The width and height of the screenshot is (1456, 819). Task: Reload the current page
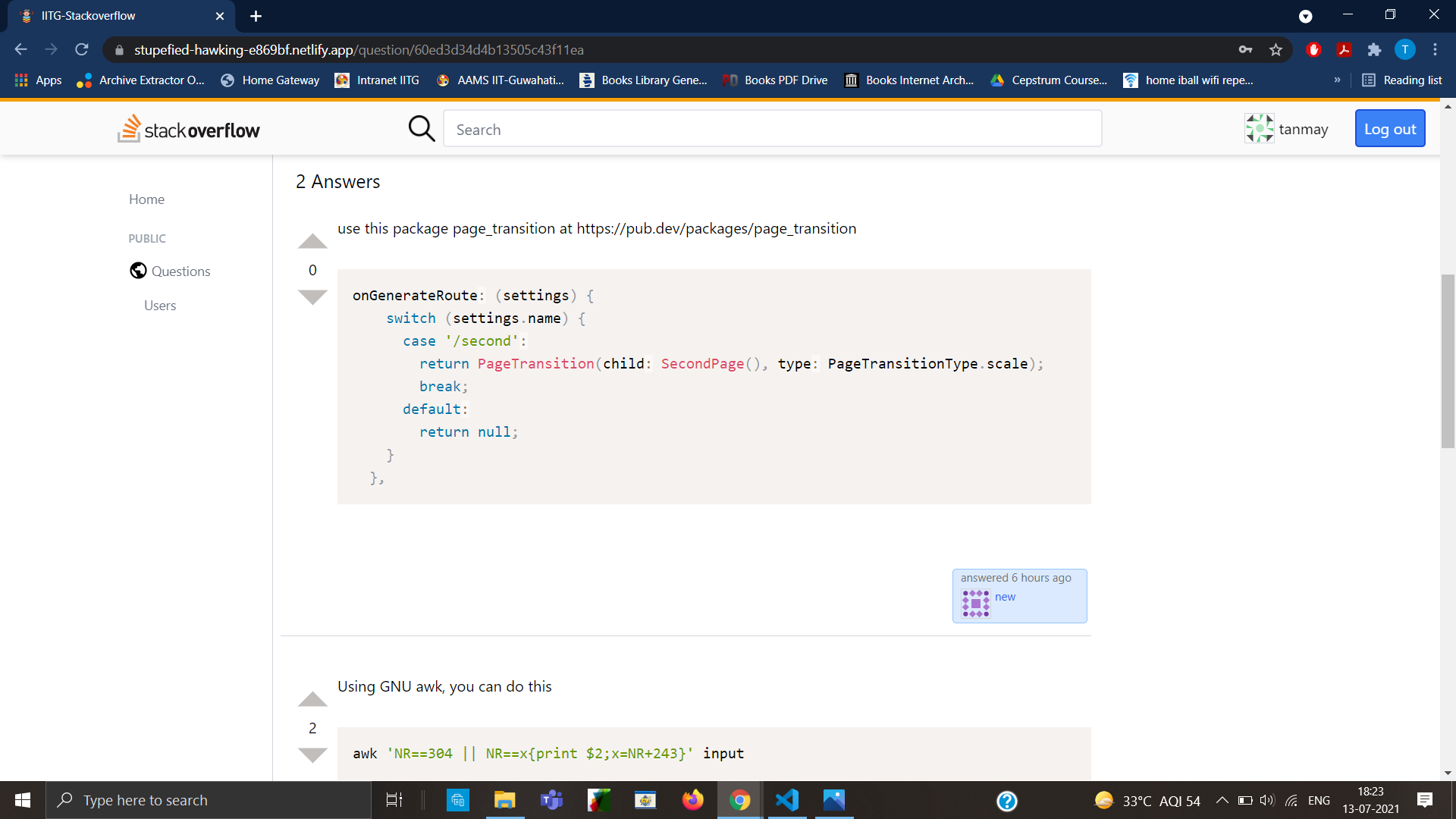point(82,50)
